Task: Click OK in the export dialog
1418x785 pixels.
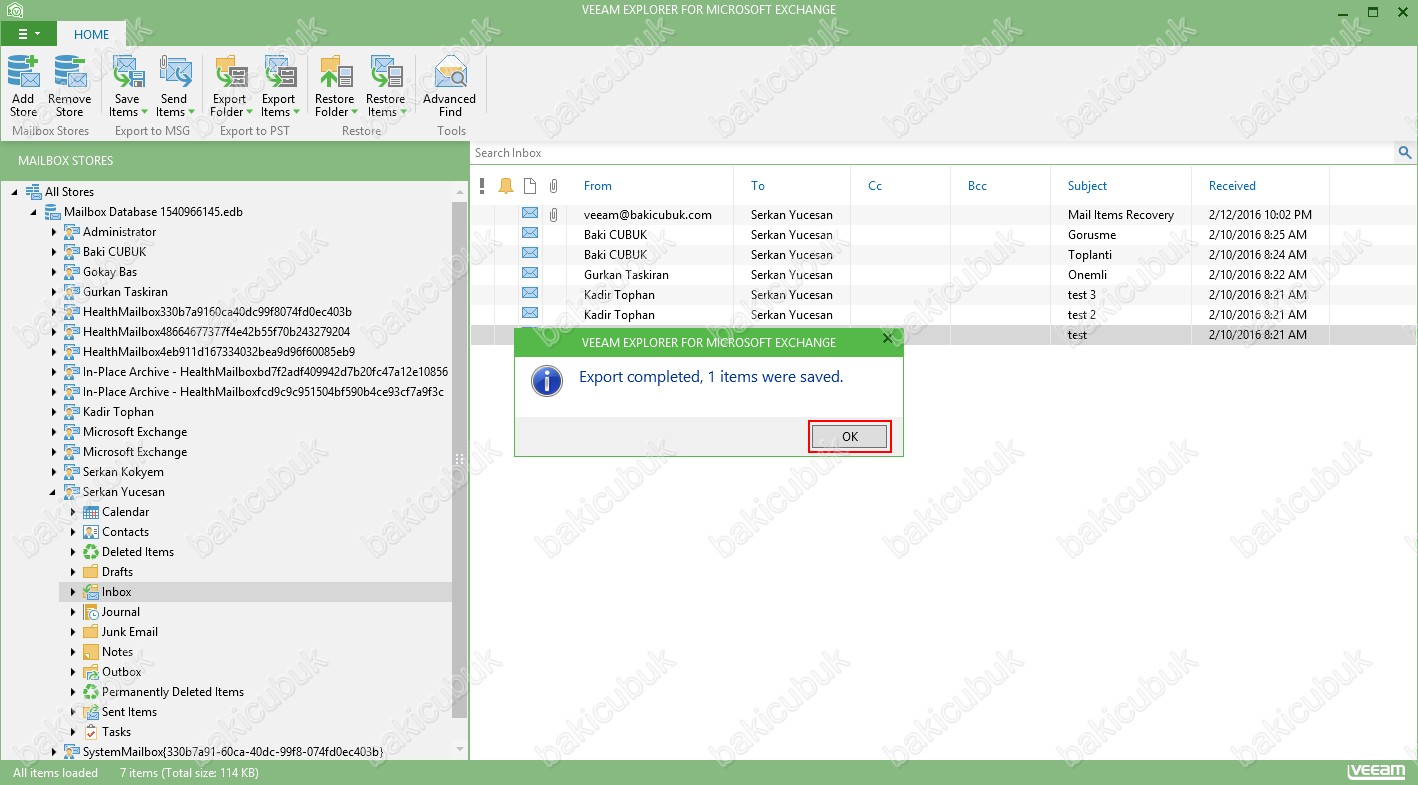Action: tap(850, 436)
